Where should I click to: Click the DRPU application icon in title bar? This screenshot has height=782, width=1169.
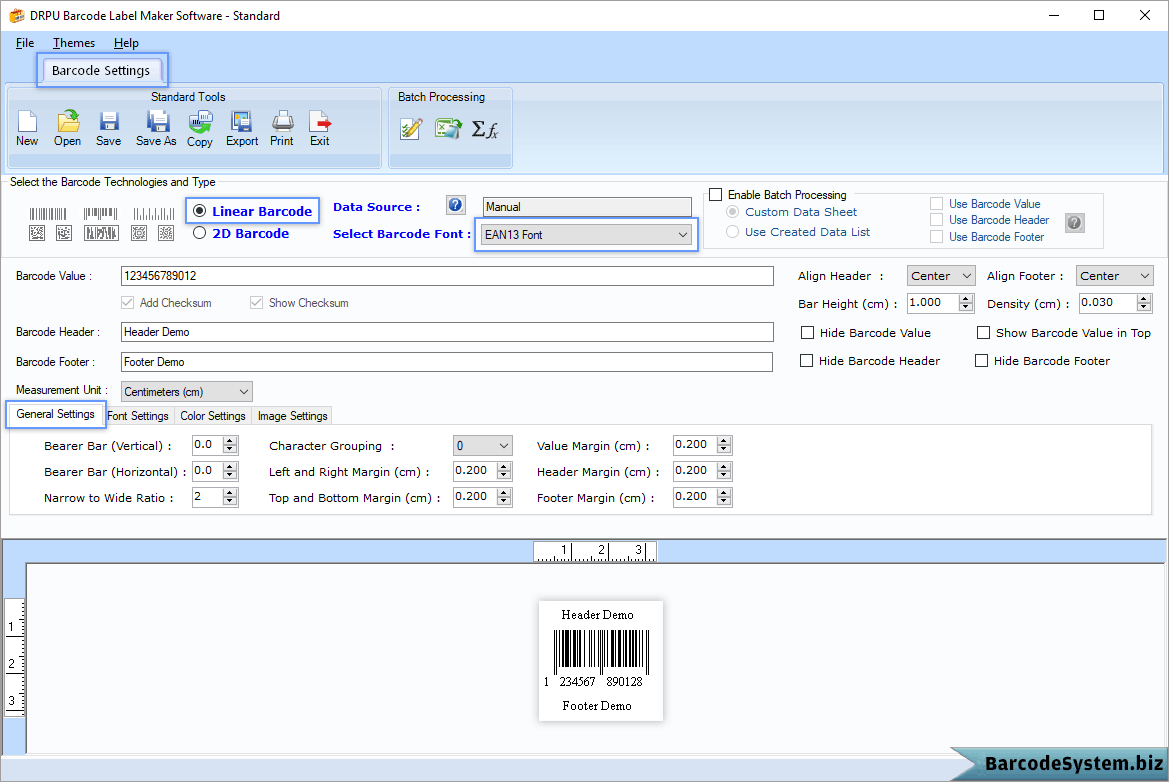click(x=16, y=16)
